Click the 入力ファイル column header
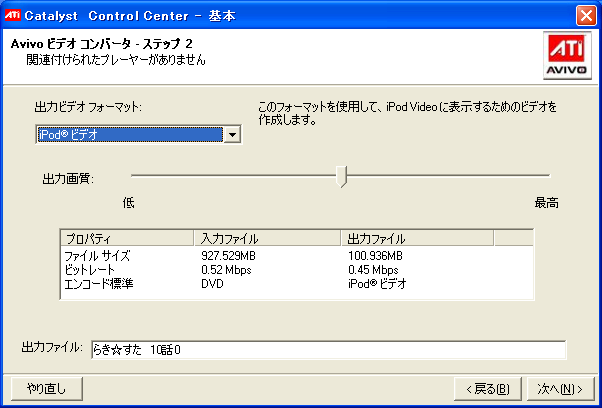This screenshot has width=602, height=408. click(267, 239)
